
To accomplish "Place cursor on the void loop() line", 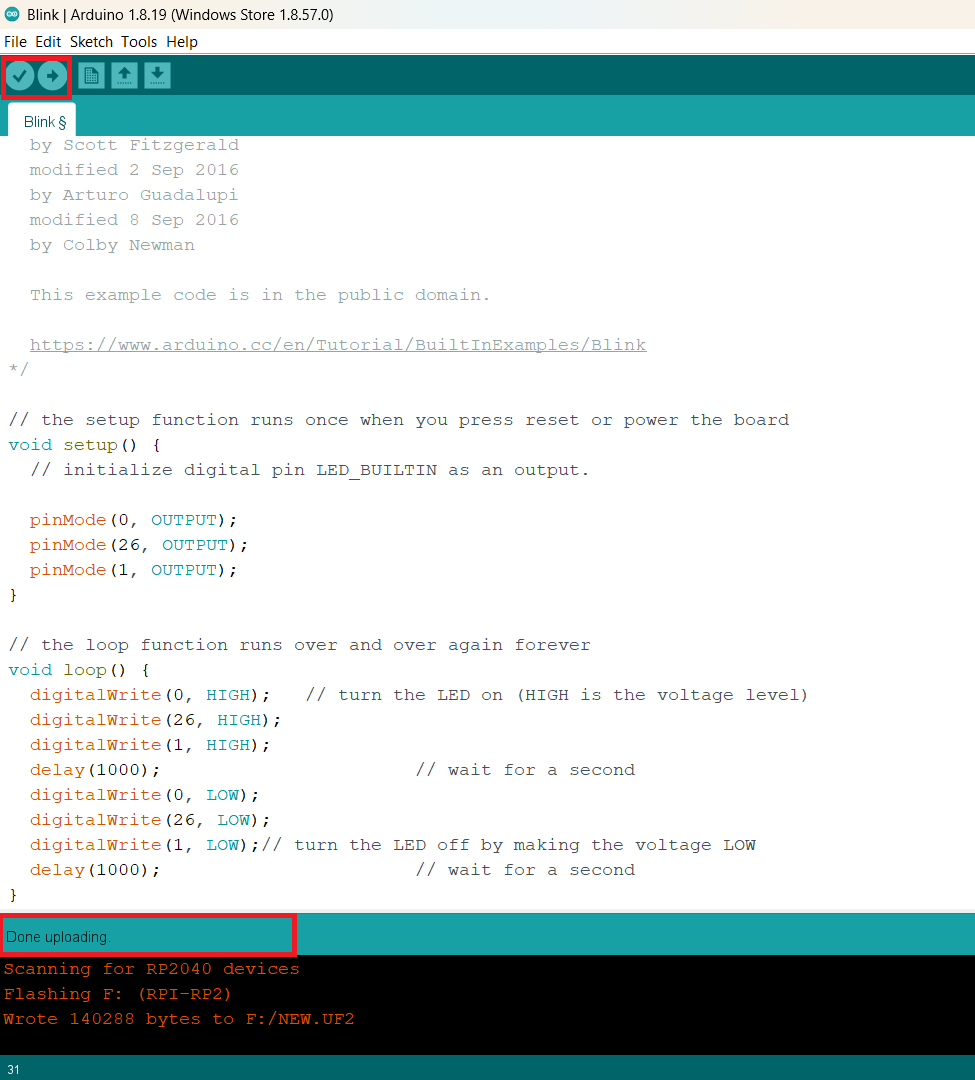I will [x=78, y=670].
